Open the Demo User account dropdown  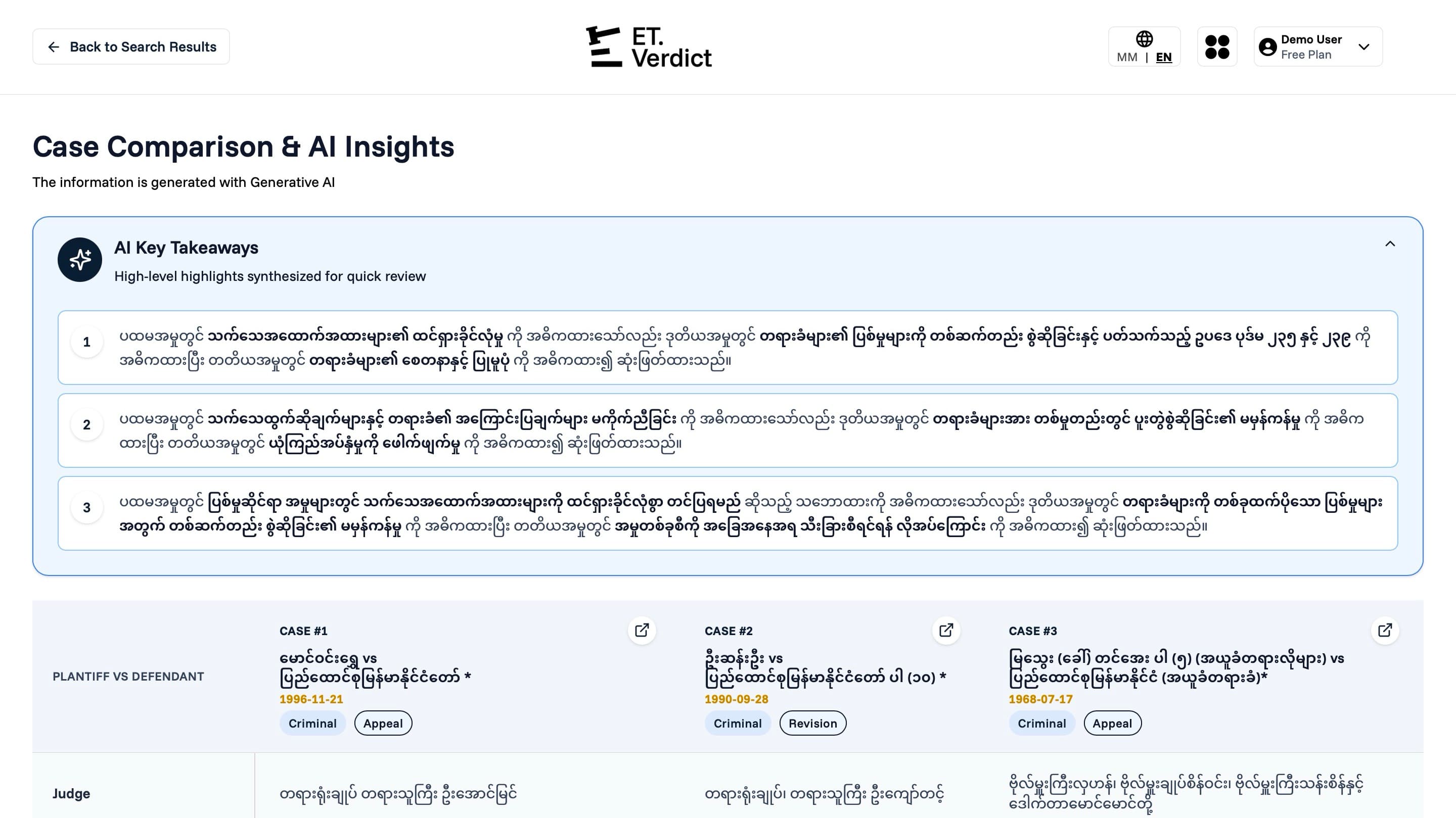tap(1363, 47)
